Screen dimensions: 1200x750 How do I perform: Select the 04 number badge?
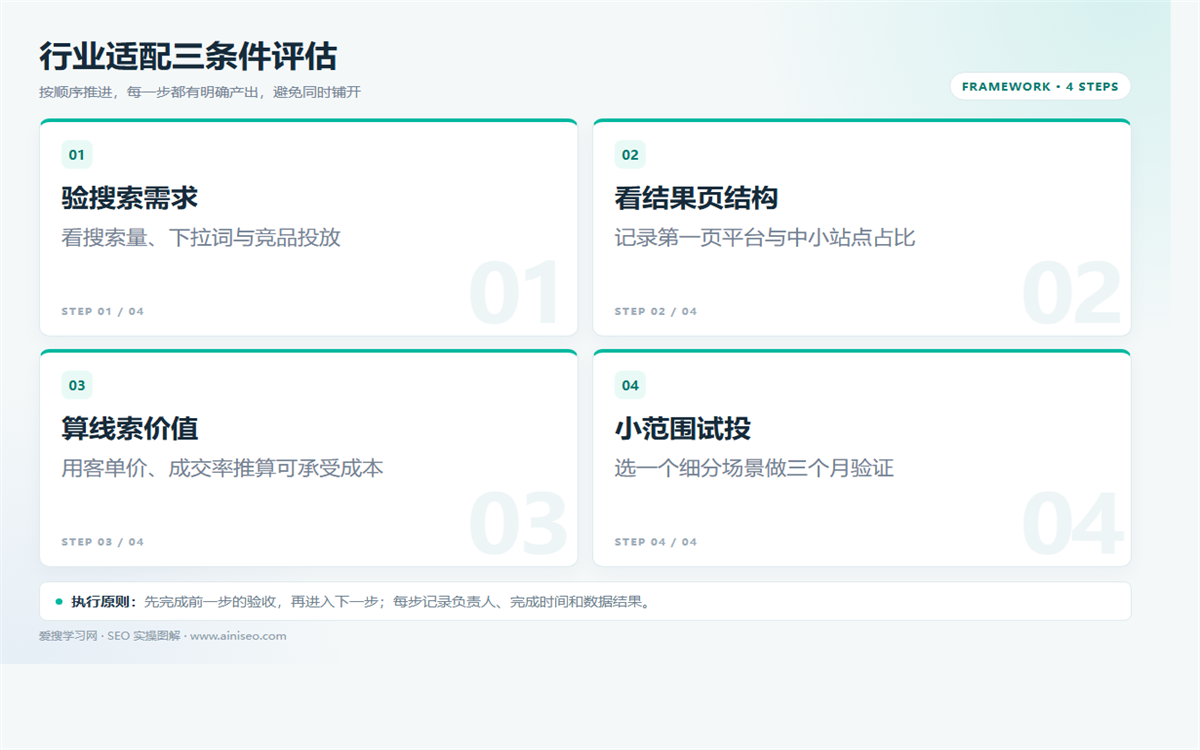click(630, 386)
